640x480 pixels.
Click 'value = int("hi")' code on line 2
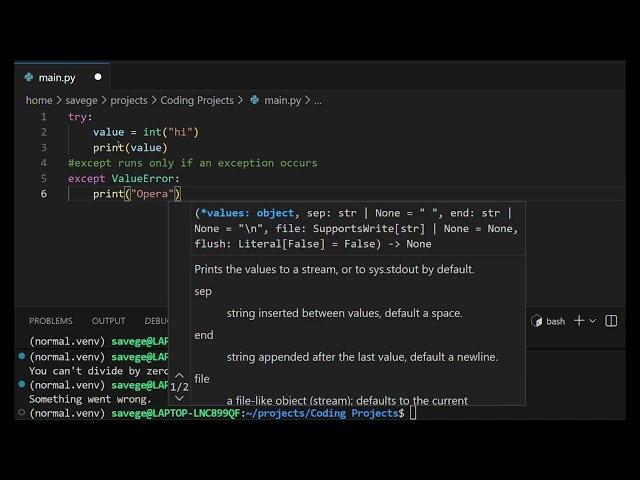click(146, 132)
